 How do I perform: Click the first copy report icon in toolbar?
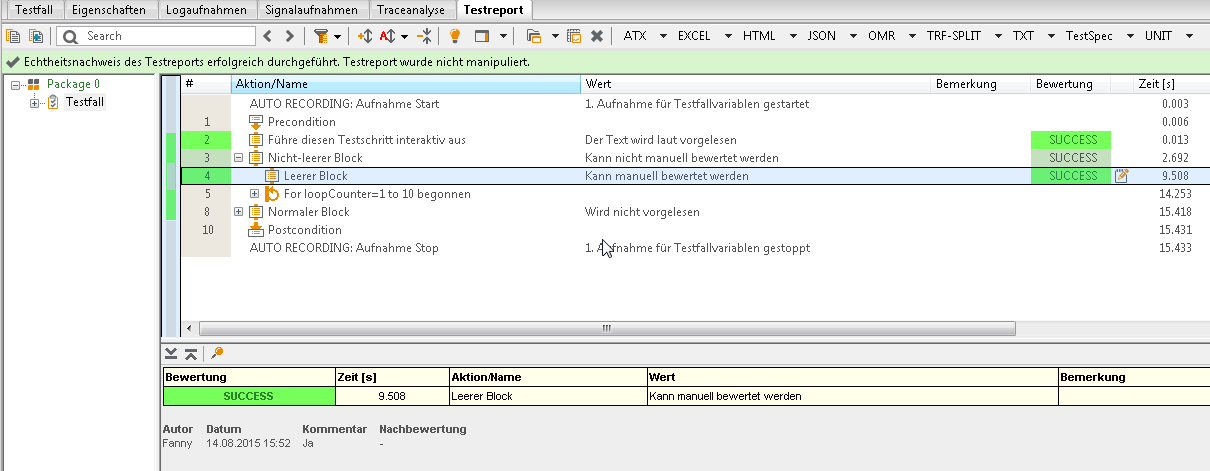click(x=13, y=36)
